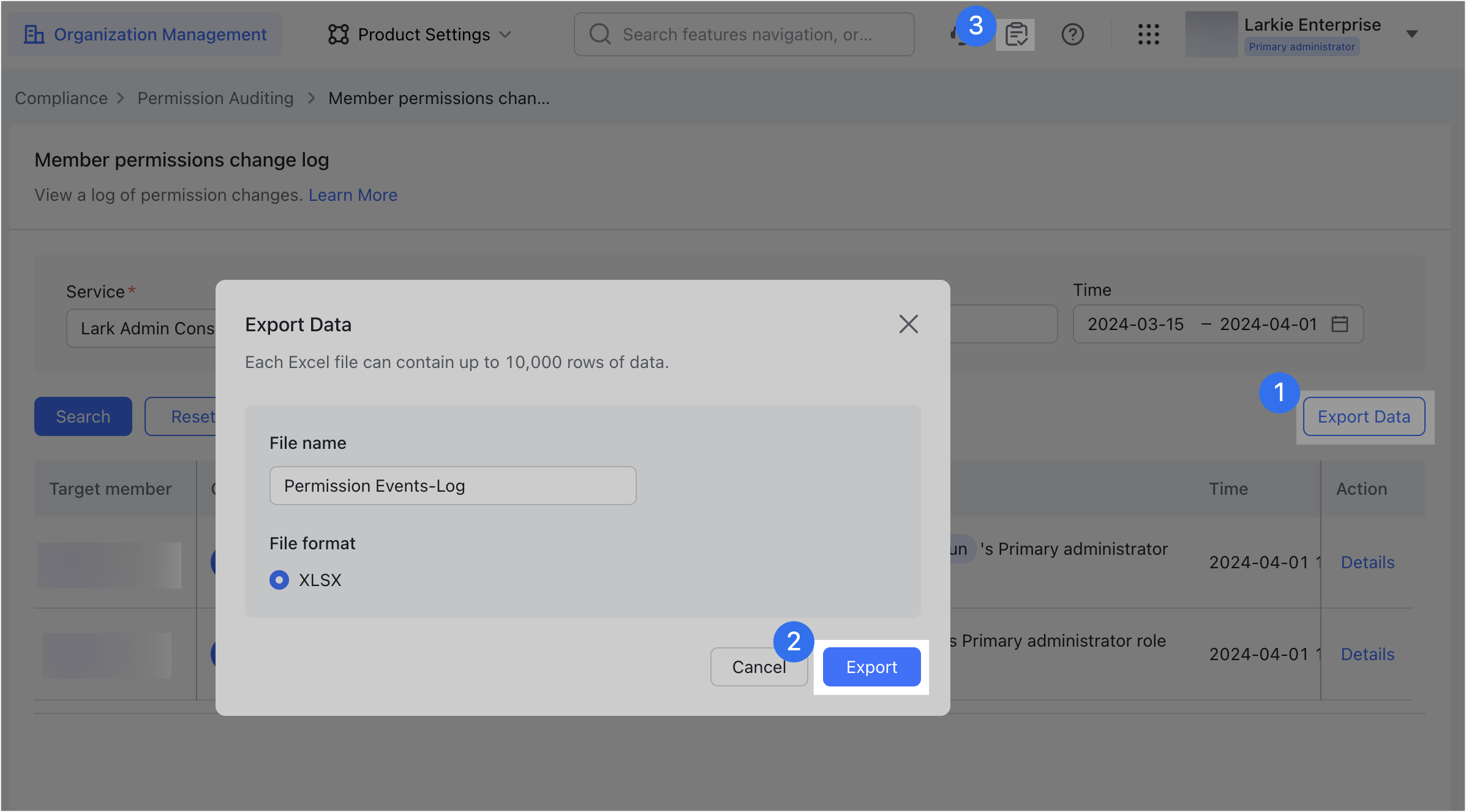Open the calendar icon in Time field

pyautogui.click(x=1340, y=324)
